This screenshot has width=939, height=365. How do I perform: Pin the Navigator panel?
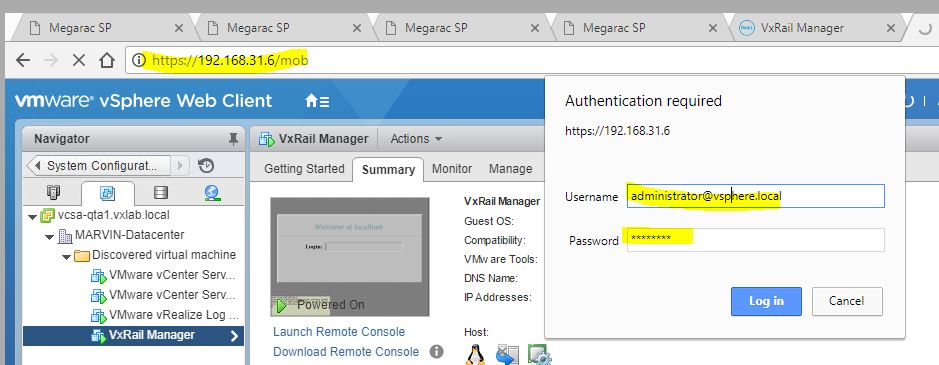pyautogui.click(x=233, y=139)
